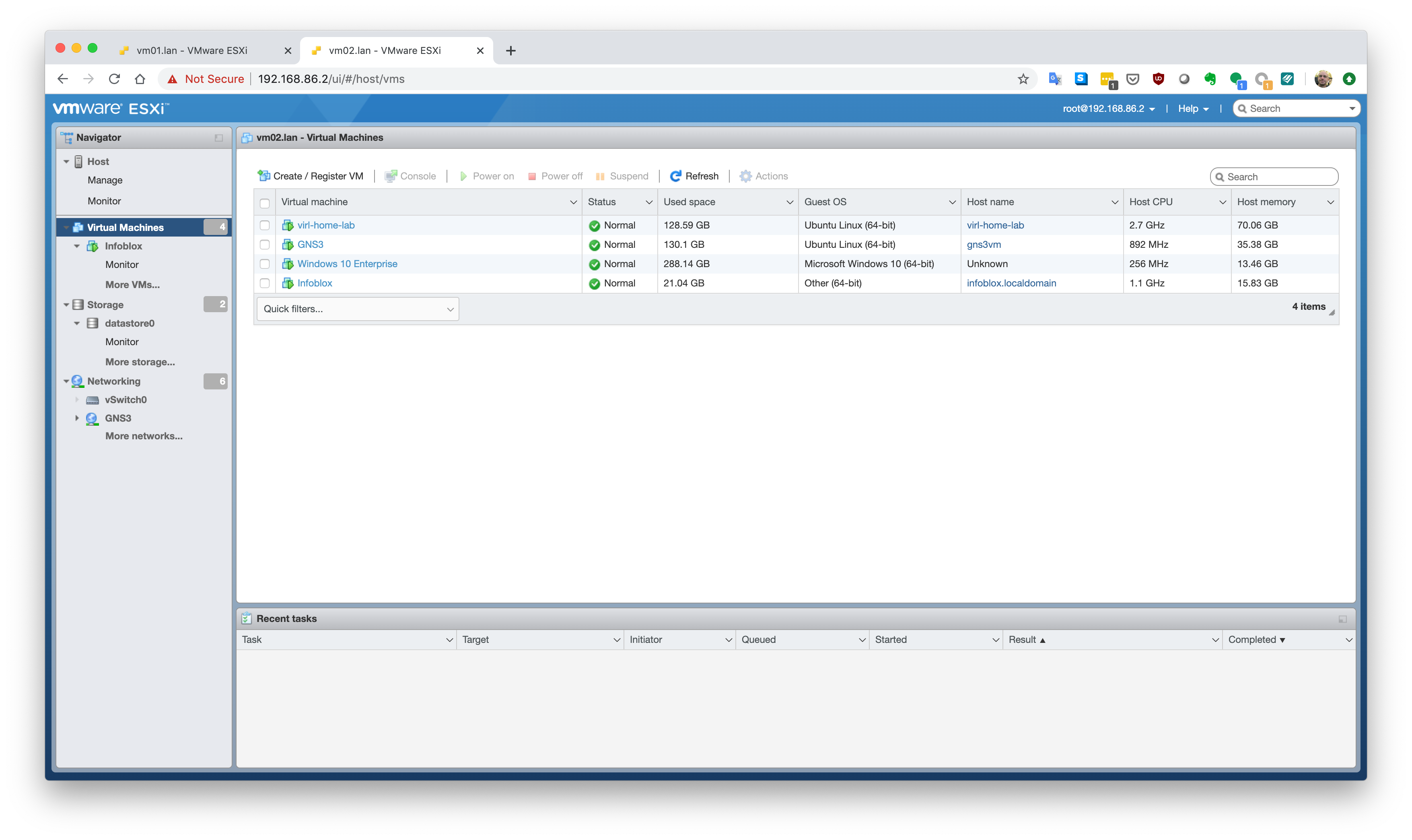The width and height of the screenshot is (1412, 840).
Task: Collapse the datastore0 tree node
Action: [77, 323]
